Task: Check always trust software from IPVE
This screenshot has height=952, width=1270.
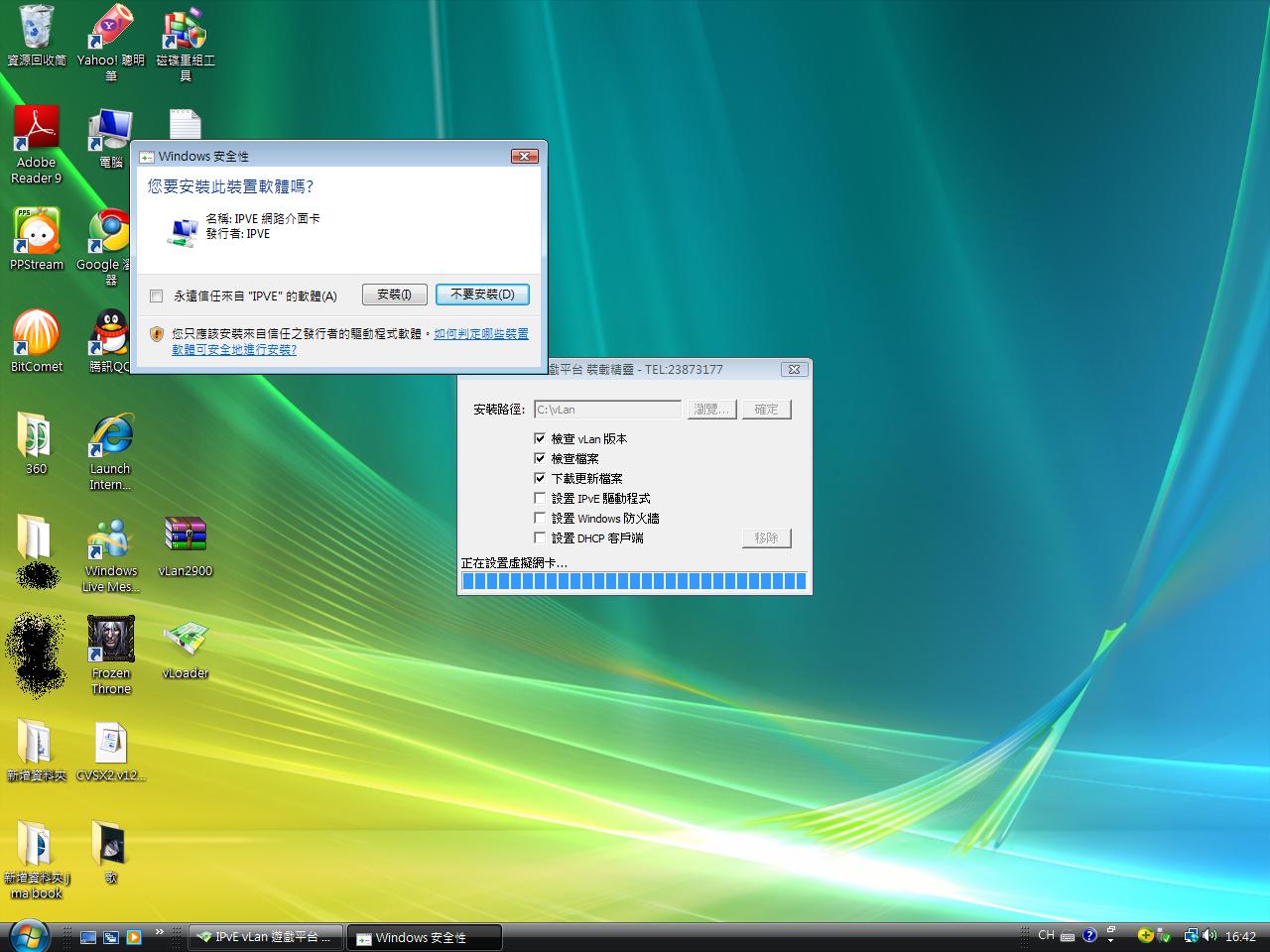Action: (156, 296)
